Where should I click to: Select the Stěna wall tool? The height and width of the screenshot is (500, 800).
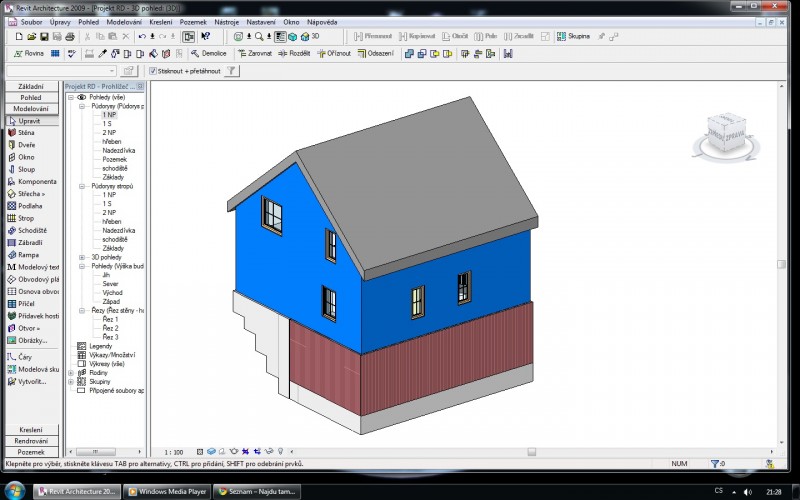click(26, 132)
